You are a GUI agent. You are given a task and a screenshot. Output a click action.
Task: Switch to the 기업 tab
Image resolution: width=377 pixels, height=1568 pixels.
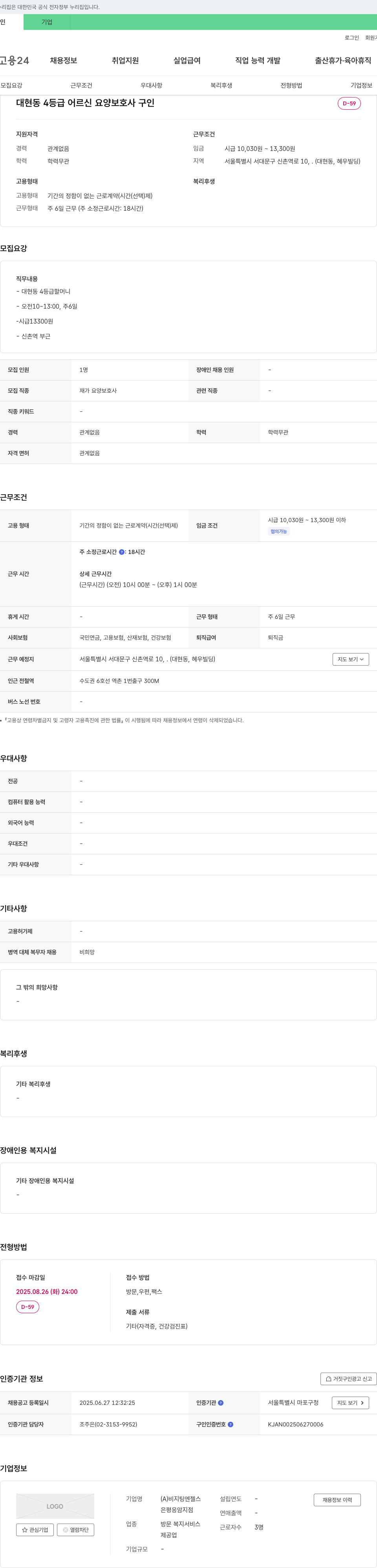[x=47, y=22]
